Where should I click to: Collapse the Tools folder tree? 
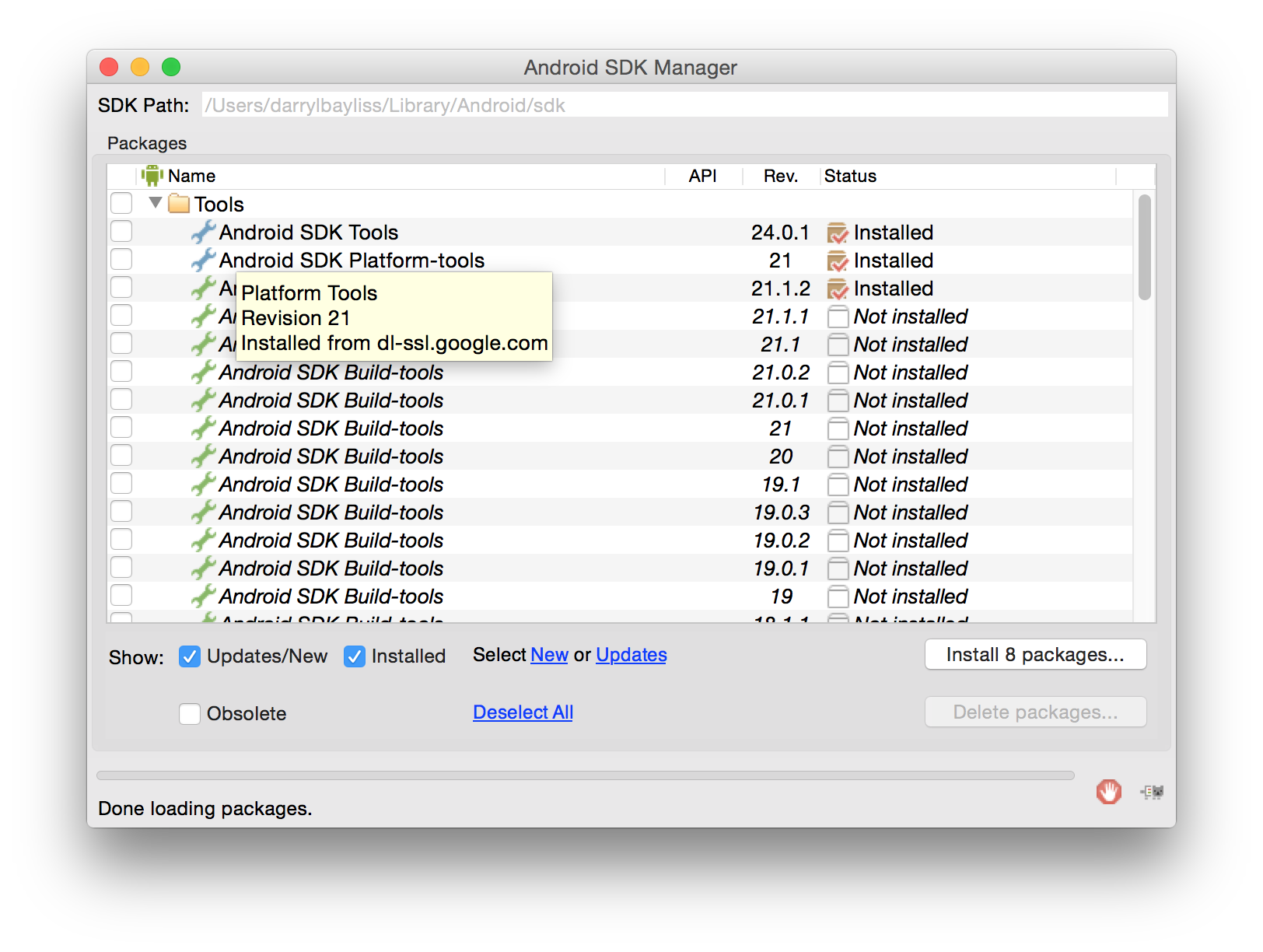point(156,203)
